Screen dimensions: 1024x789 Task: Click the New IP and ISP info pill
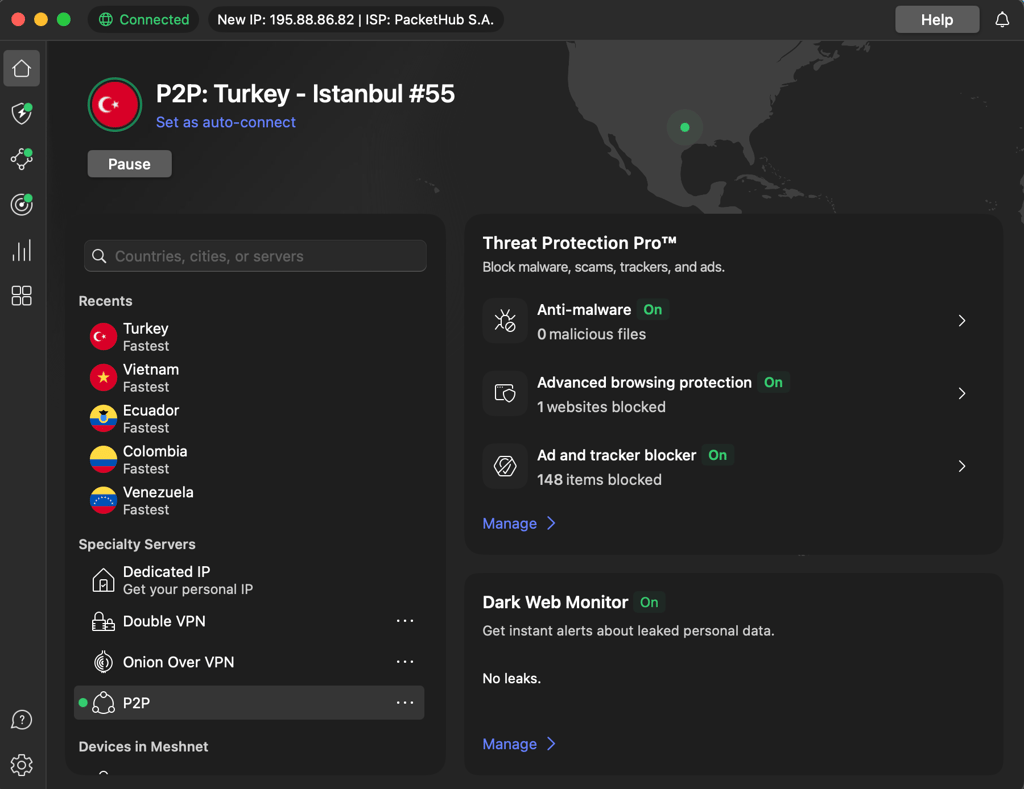[x=355, y=20]
